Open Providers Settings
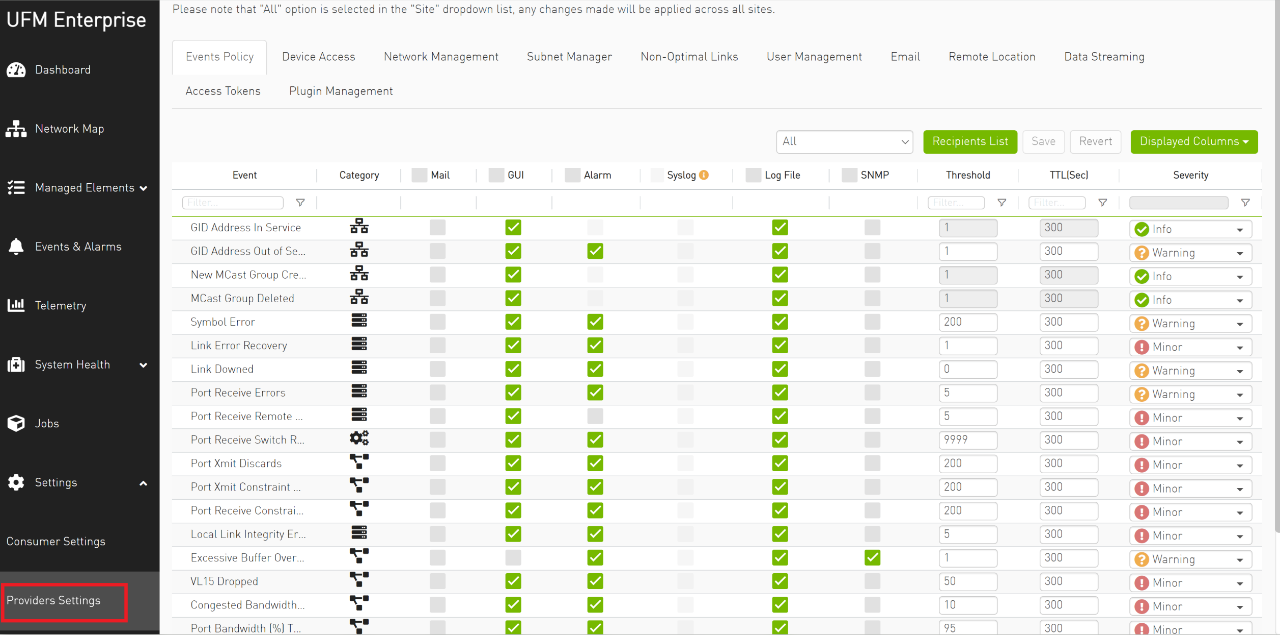The image size is (1280, 635). (x=55, y=601)
